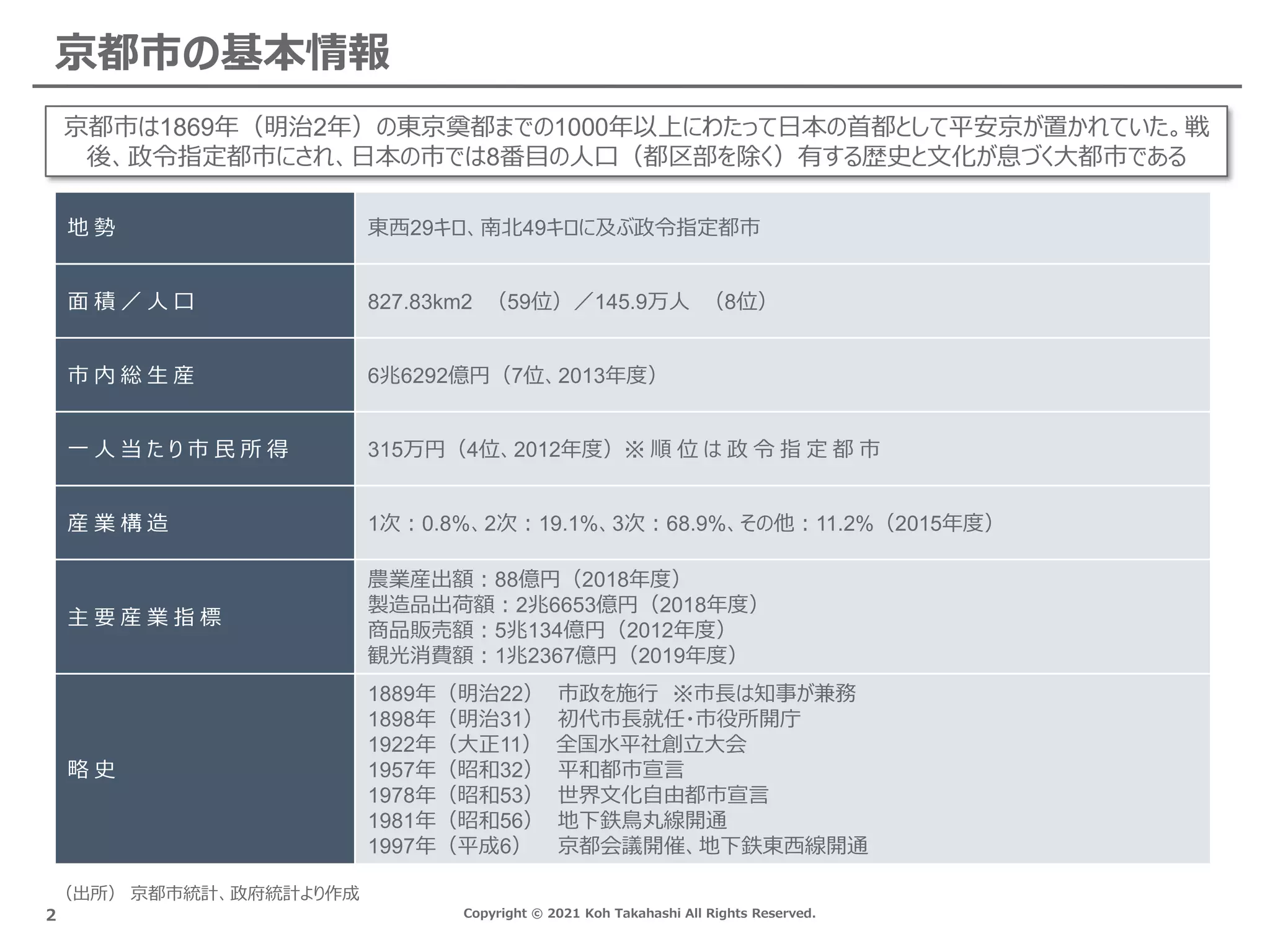Click the 1981年 地下鉄烏丸線開通 entry
This screenshot has height=952, width=1270.
pos(548,820)
